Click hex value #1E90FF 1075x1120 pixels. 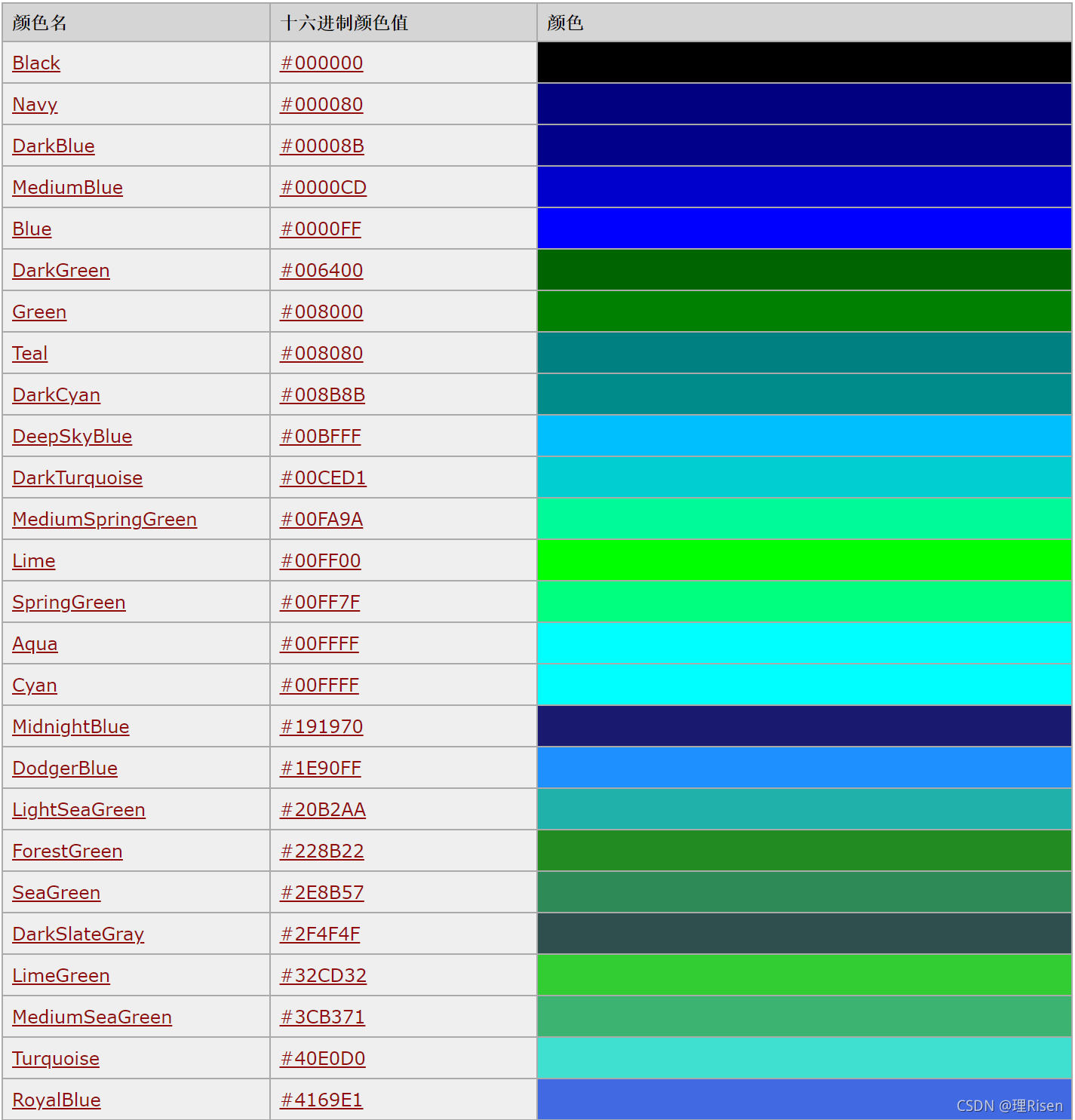pos(321,769)
